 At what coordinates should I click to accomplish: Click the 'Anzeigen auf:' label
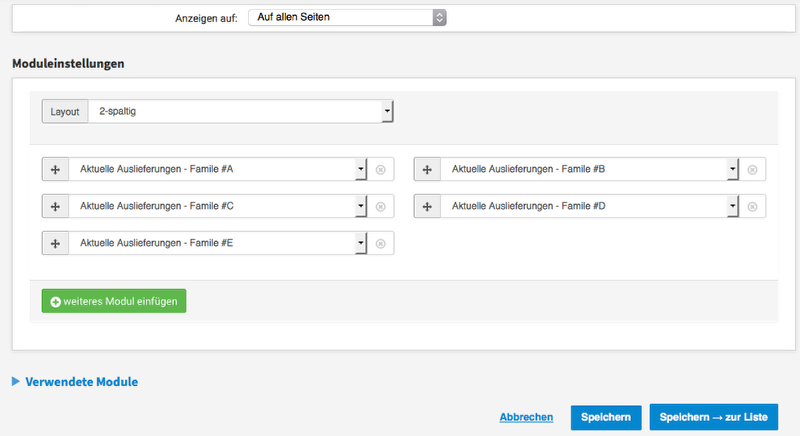tap(206, 18)
